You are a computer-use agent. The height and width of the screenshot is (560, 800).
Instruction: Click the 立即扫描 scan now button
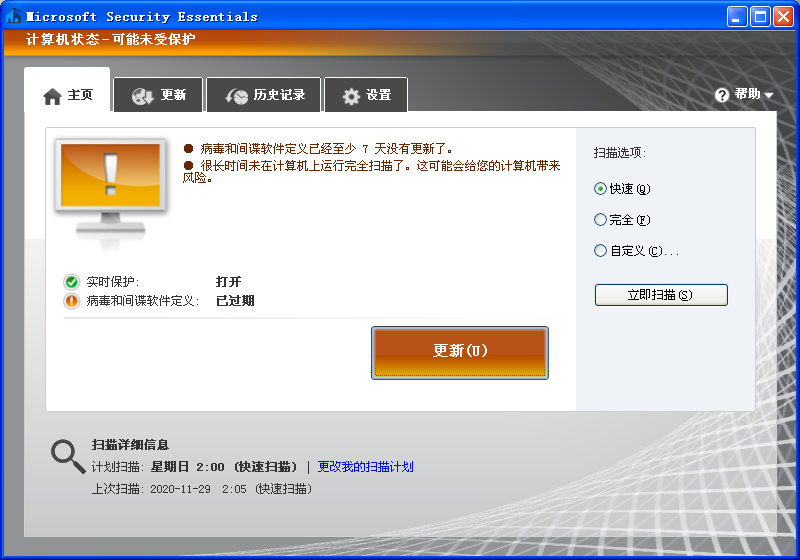661,295
